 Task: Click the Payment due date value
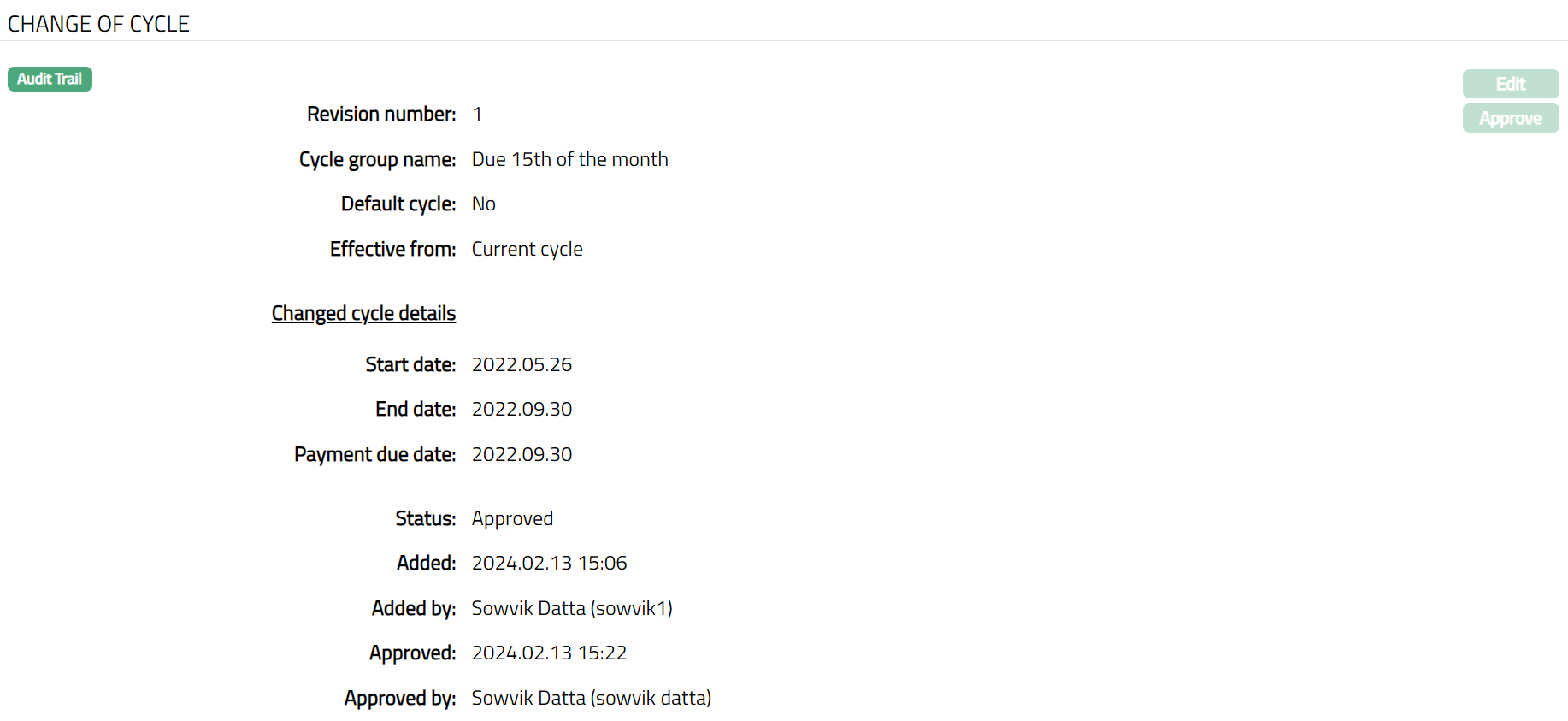tap(522, 455)
